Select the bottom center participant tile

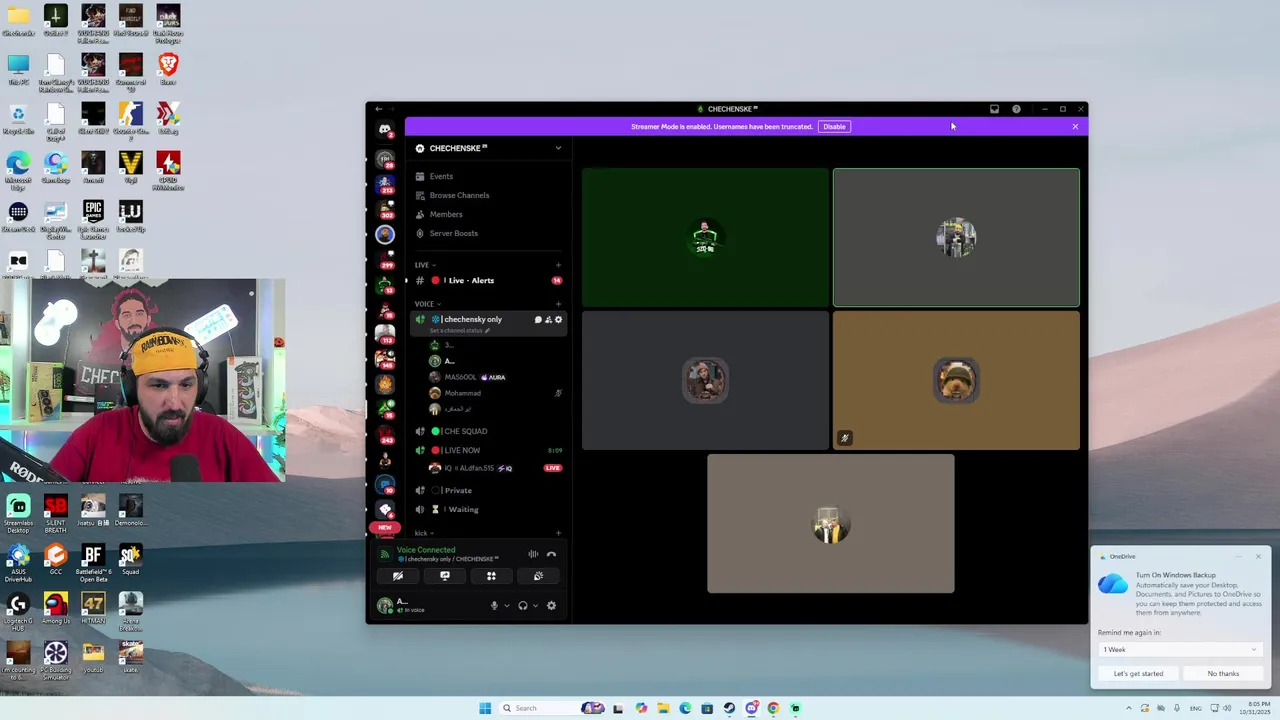830,523
